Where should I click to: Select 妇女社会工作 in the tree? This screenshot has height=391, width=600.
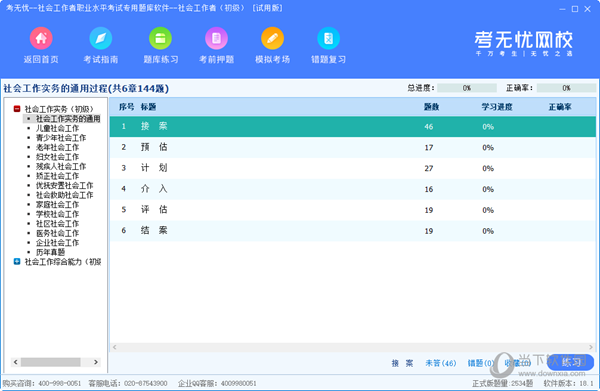click(57, 157)
